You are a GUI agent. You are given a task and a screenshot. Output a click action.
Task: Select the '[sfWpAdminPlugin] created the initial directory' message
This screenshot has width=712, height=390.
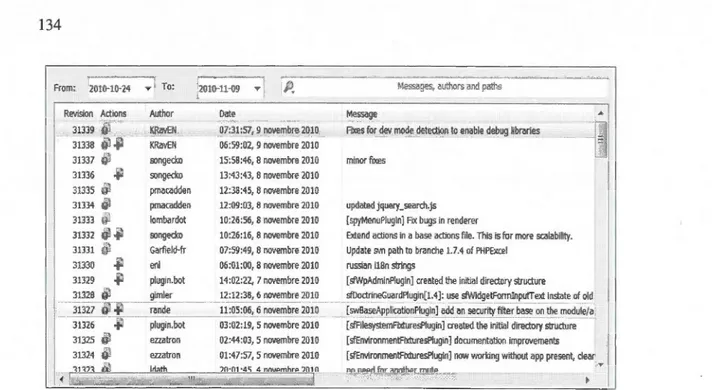[x=445, y=281]
